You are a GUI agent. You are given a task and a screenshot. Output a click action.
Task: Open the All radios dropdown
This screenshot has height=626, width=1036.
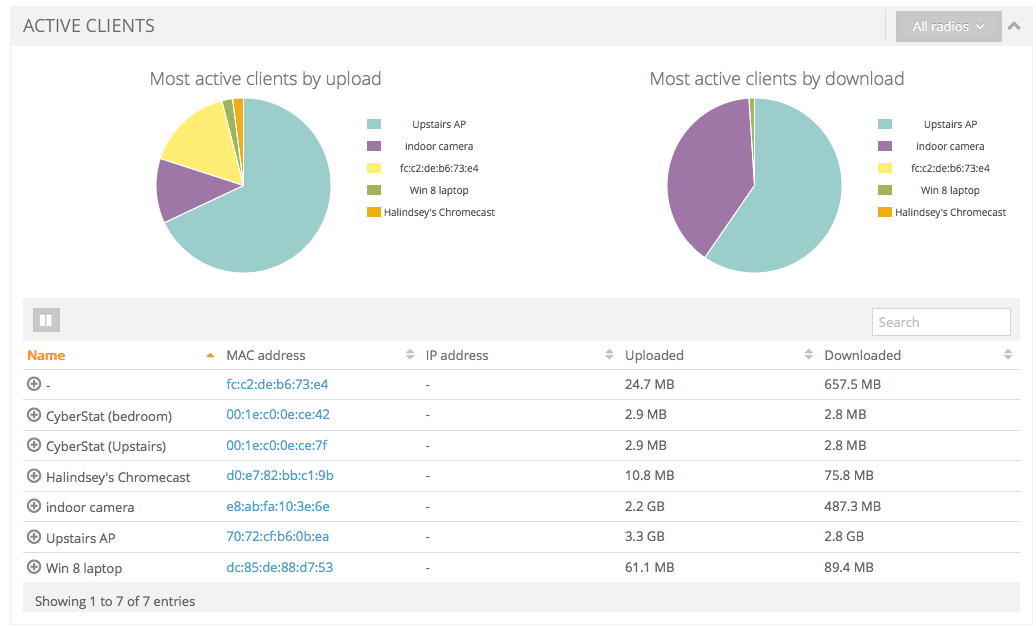[x=947, y=26]
